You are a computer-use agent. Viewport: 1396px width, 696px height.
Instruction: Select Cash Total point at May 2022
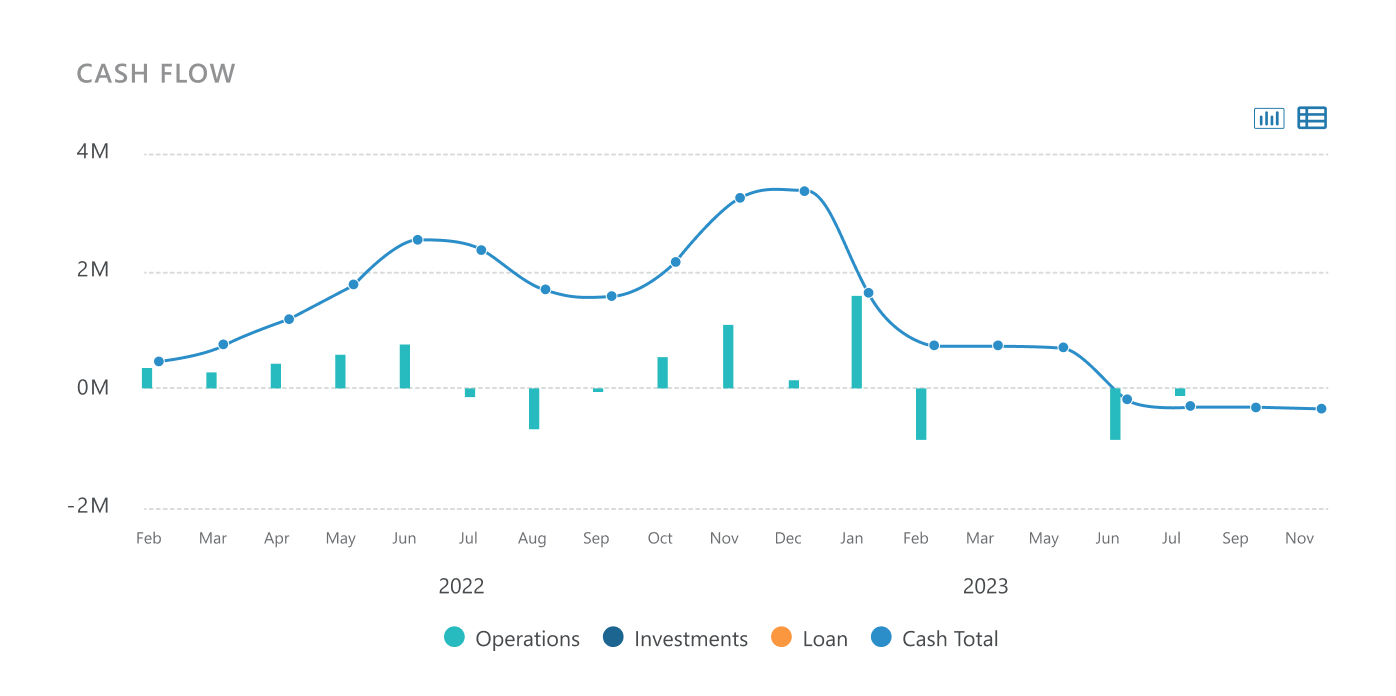[353, 285]
